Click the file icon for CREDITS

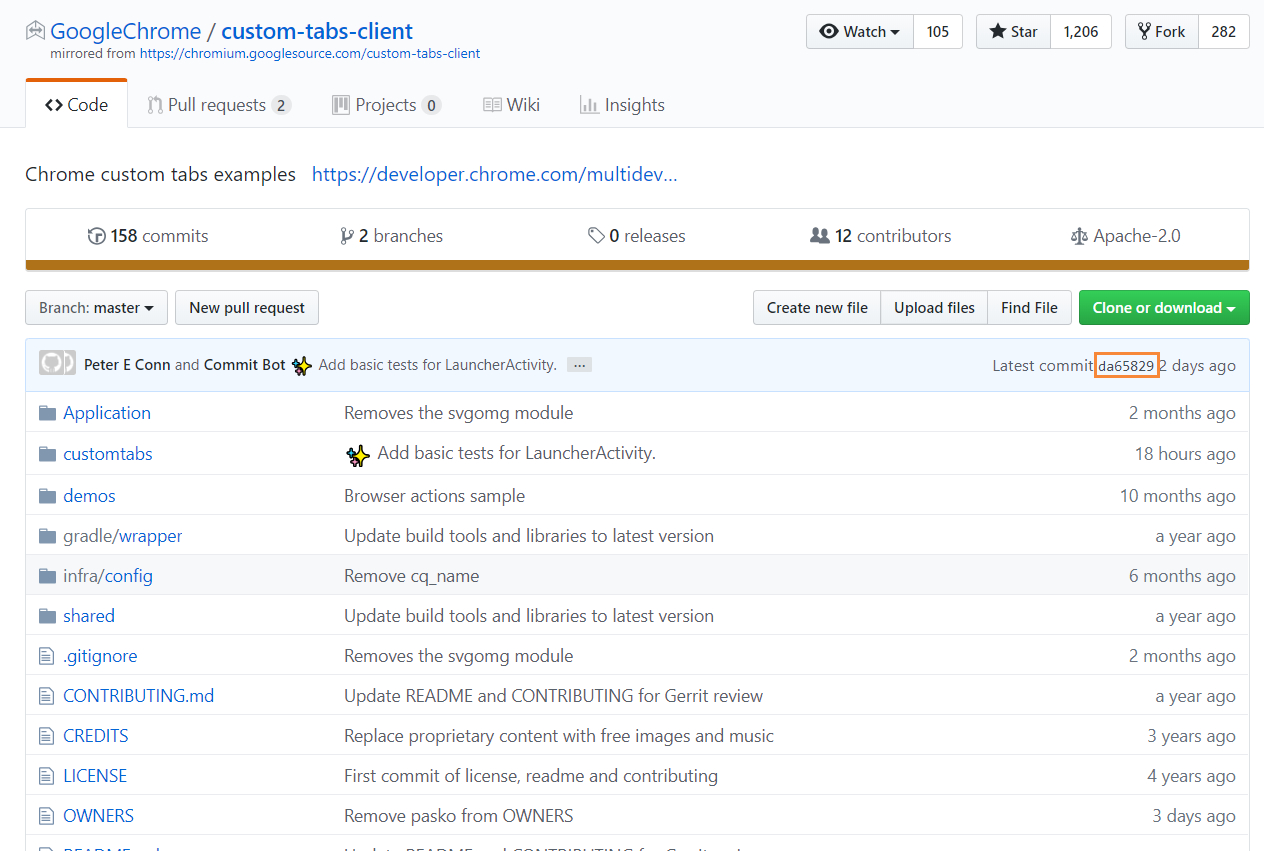(x=46, y=736)
